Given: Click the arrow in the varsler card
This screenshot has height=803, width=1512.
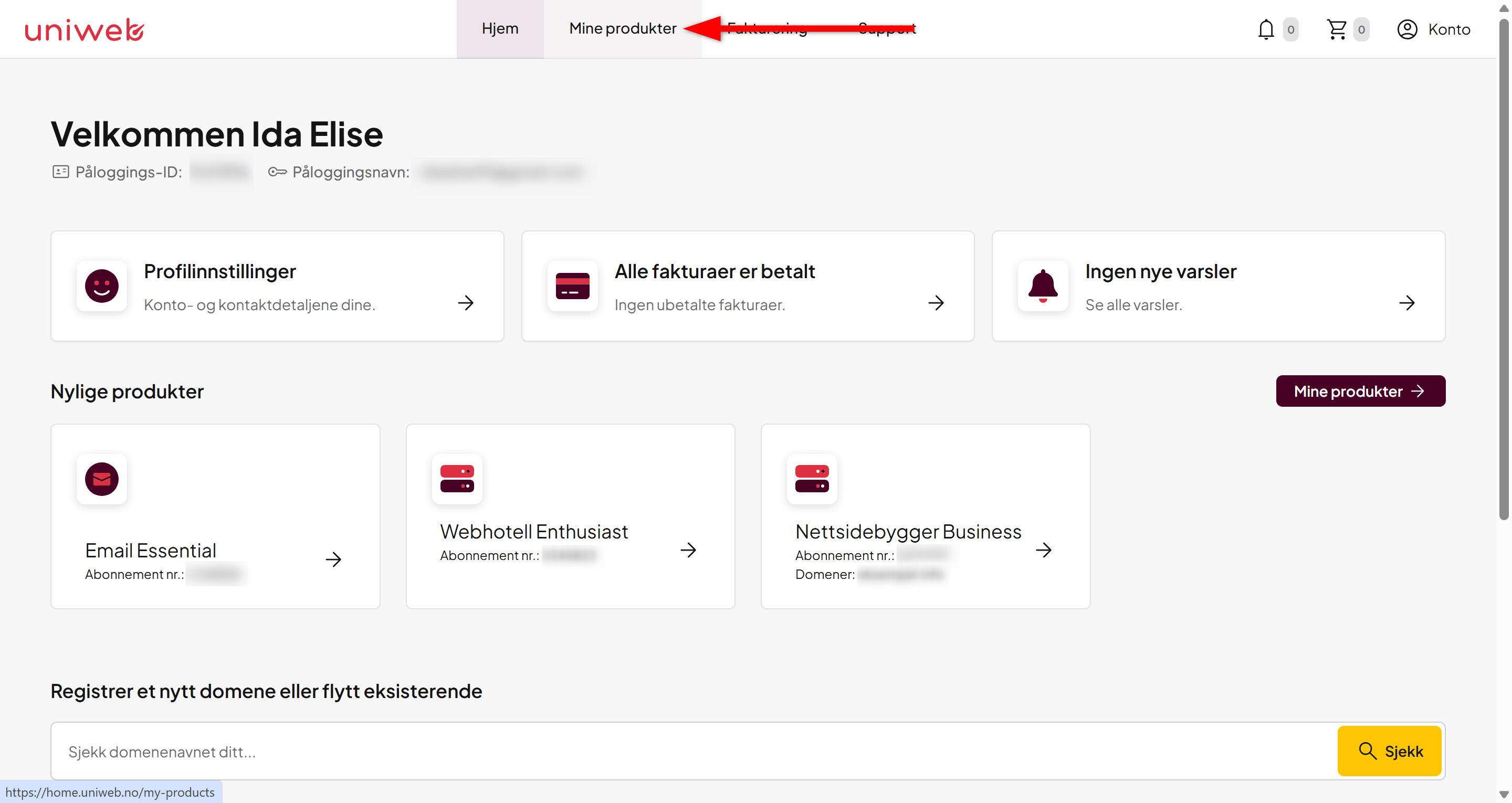Looking at the screenshot, I should tap(1406, 303).
